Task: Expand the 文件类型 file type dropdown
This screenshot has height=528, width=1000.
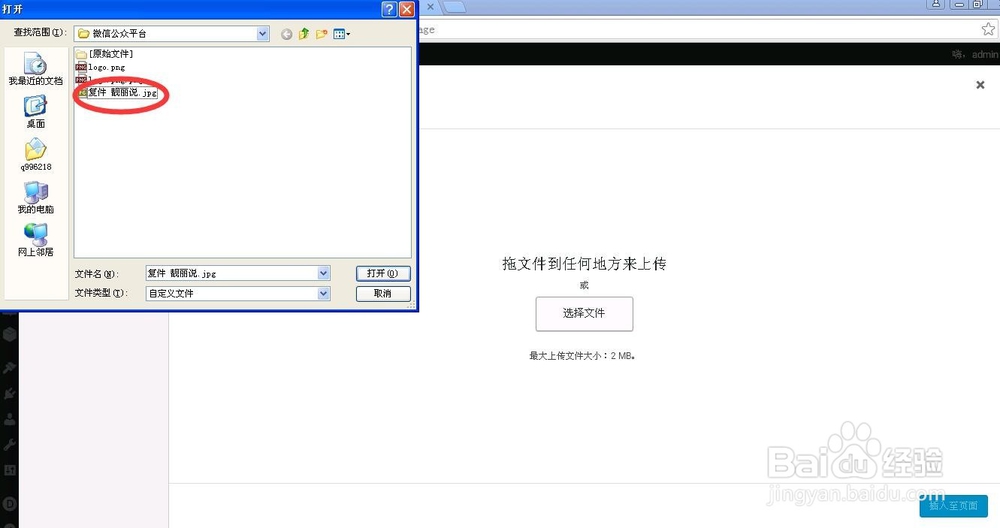Action: (x=323, y=293)
